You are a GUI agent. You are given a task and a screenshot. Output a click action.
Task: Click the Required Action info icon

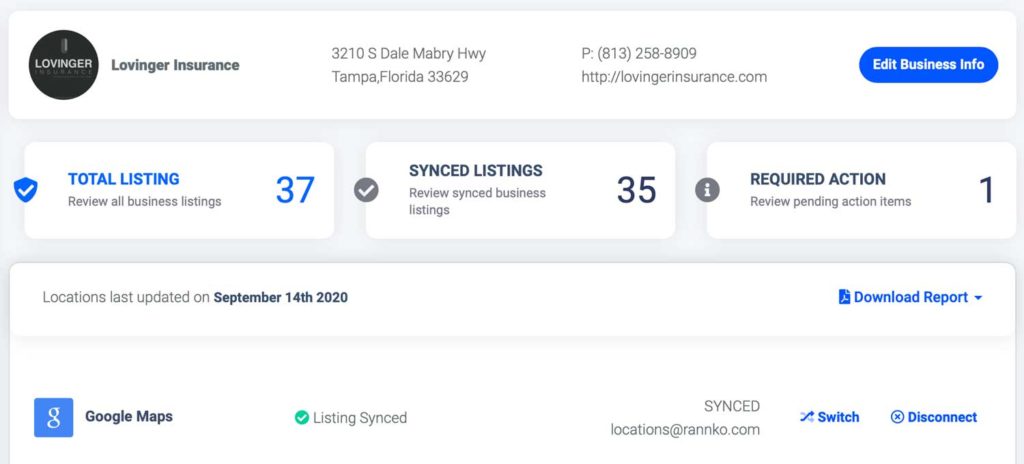pos(707,190)
